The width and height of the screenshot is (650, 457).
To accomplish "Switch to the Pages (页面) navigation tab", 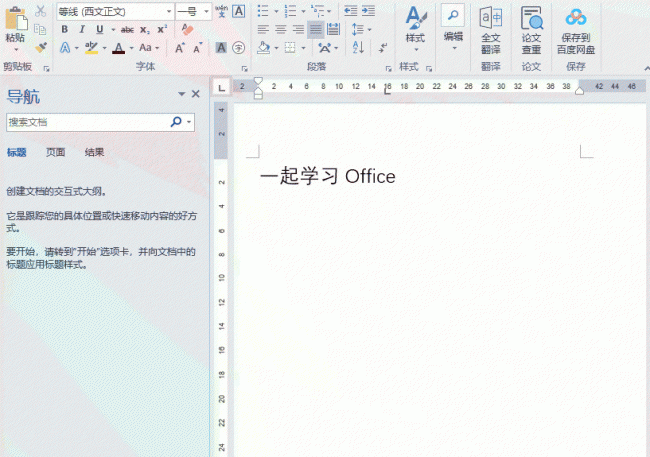I will click(56, 153).
